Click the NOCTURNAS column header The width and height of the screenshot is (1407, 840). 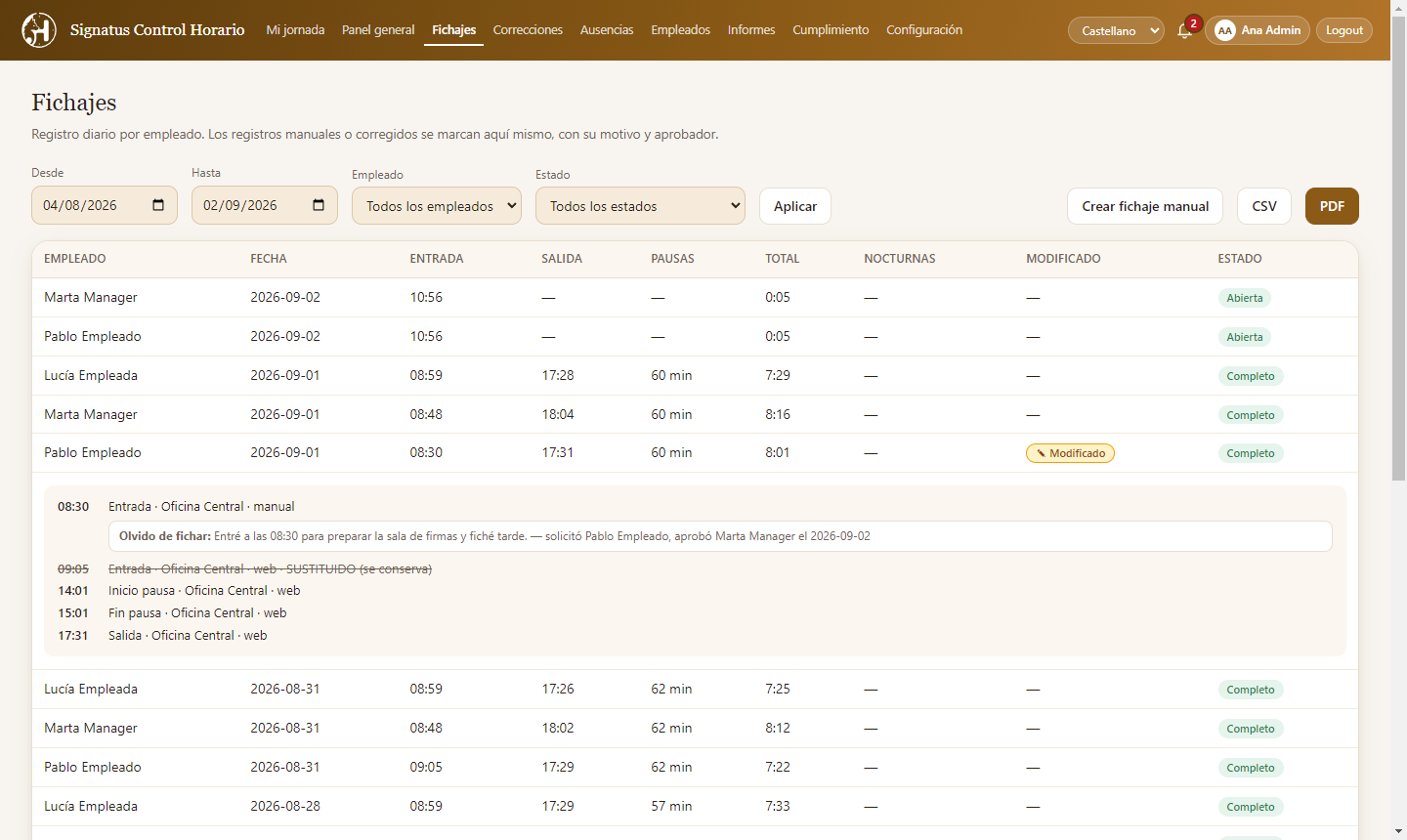(900, 259)
